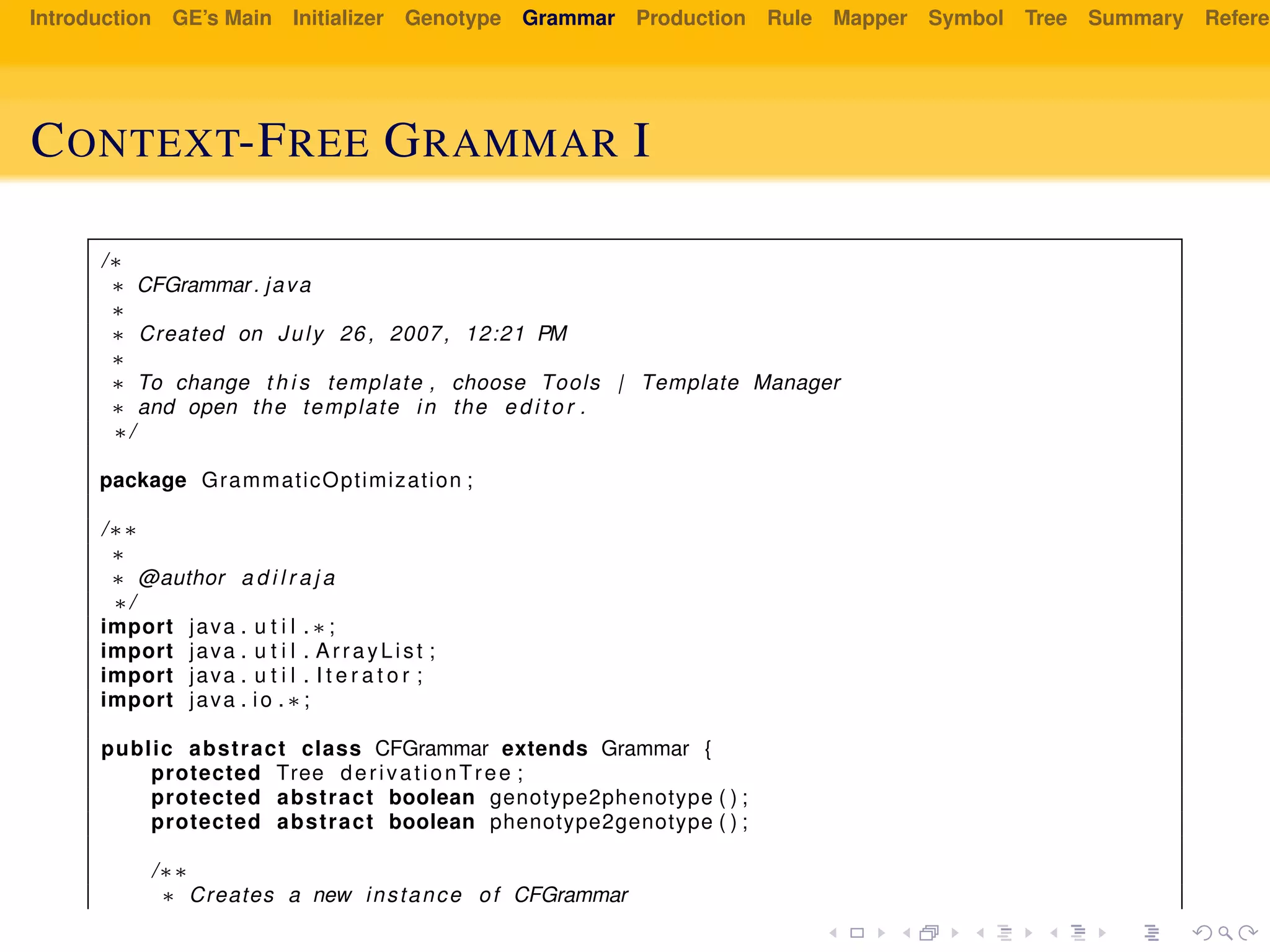Go to the previous slide arrow
The image size is (1270, 952).
[833, 933]
